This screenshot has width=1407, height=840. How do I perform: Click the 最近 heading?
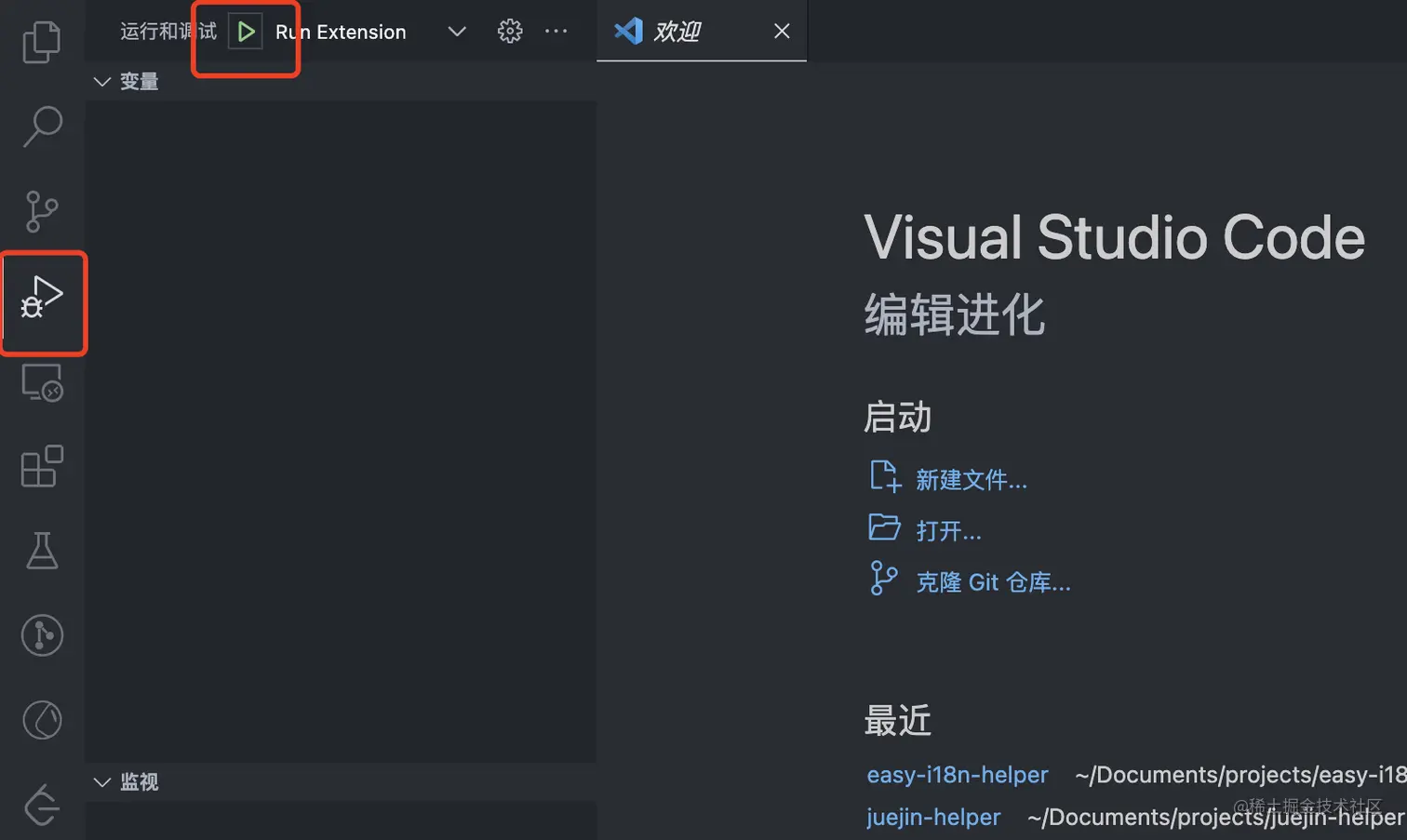click(898, 721)
